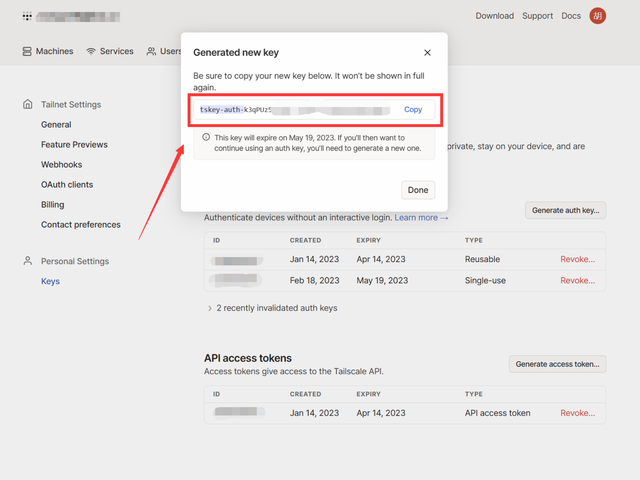The height and width of the screenshot is (480, 640).
Task: Go to General settings
Action: [x=56, y=125]
